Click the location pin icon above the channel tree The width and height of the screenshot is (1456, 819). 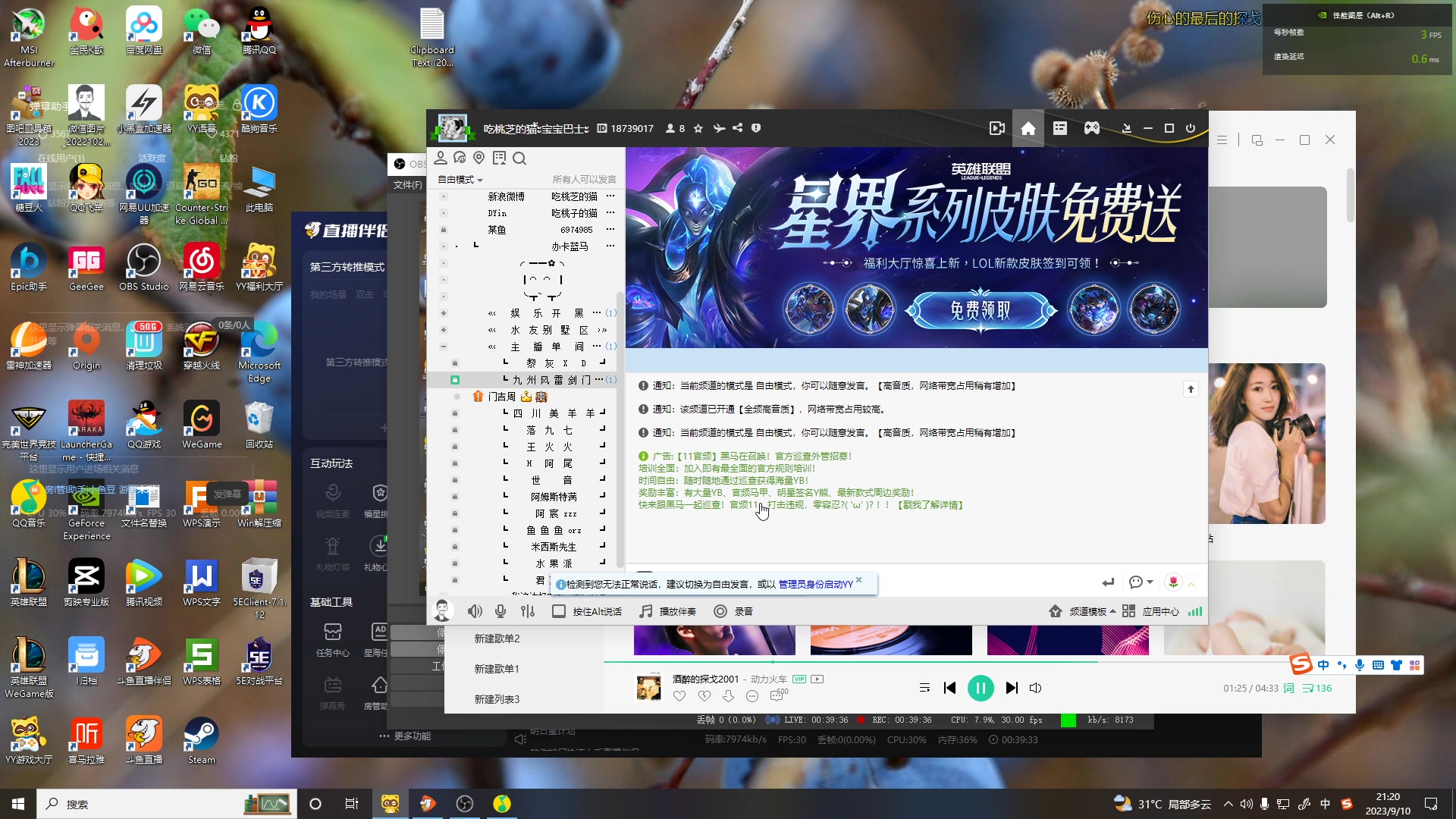click(x=479, y=158)
